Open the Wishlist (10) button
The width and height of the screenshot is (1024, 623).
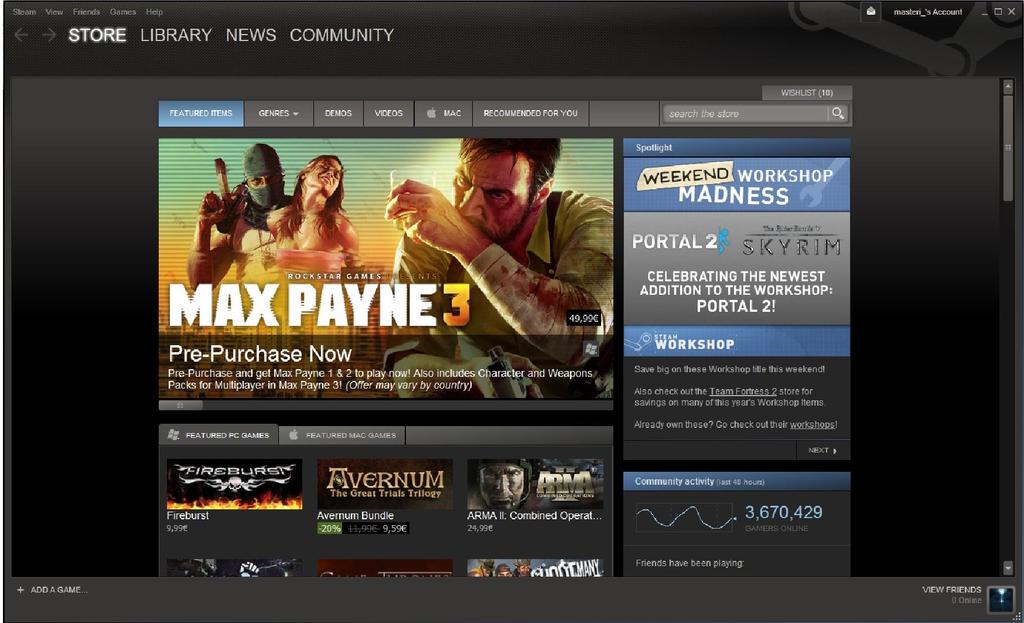point(807,93)
